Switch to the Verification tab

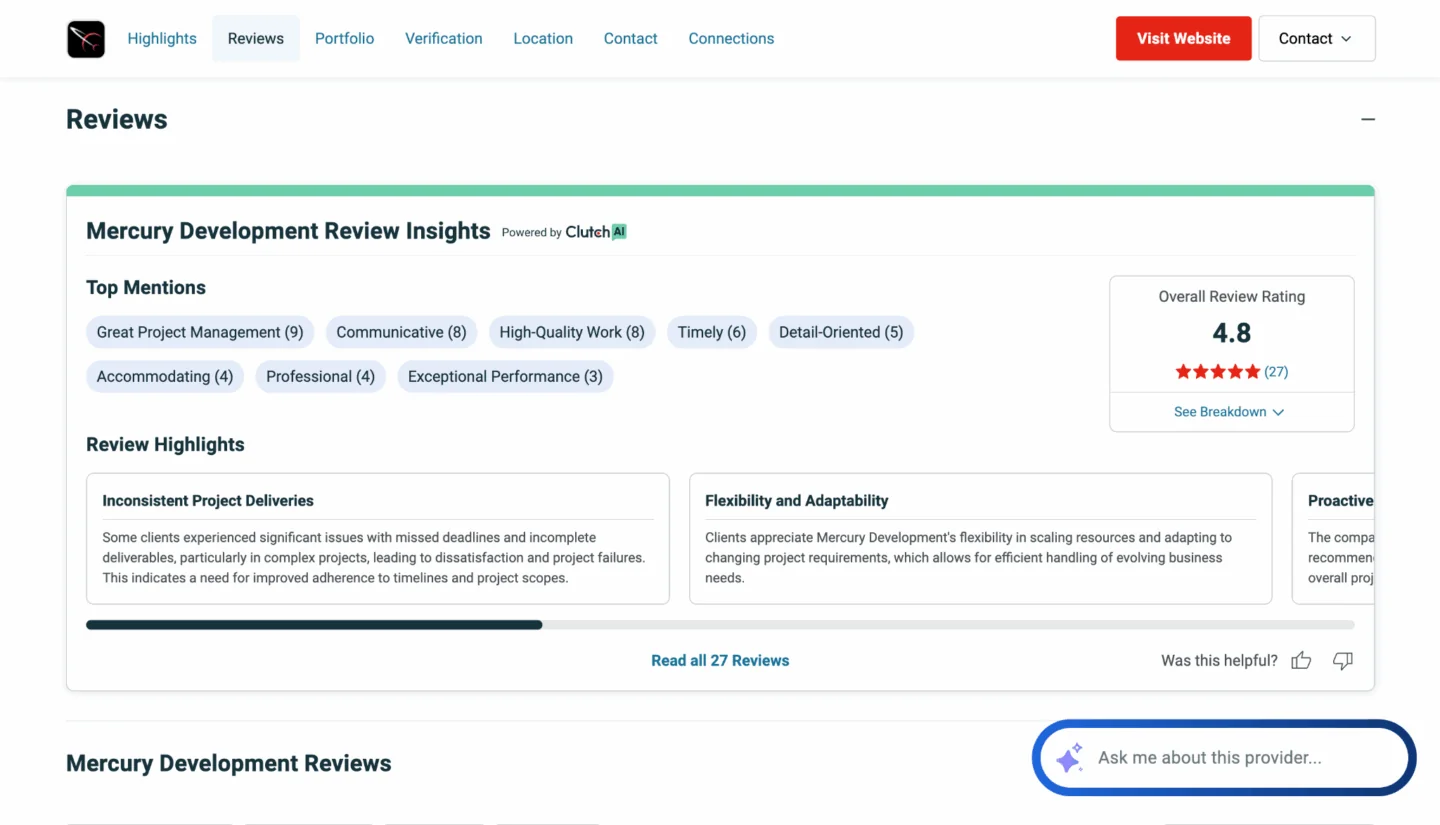444,38
